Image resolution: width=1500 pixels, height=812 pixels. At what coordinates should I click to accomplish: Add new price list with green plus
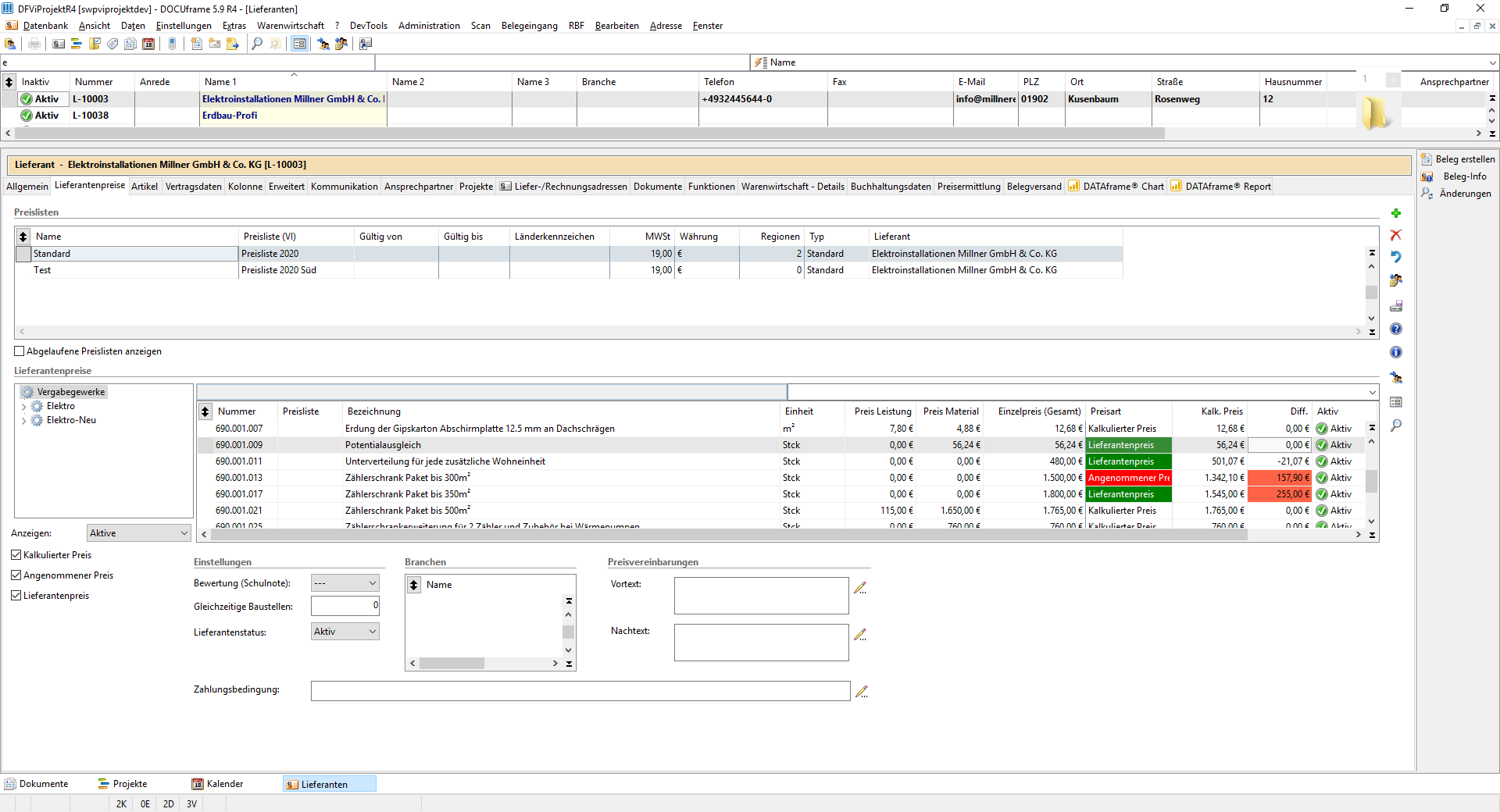coord(1396,213)
